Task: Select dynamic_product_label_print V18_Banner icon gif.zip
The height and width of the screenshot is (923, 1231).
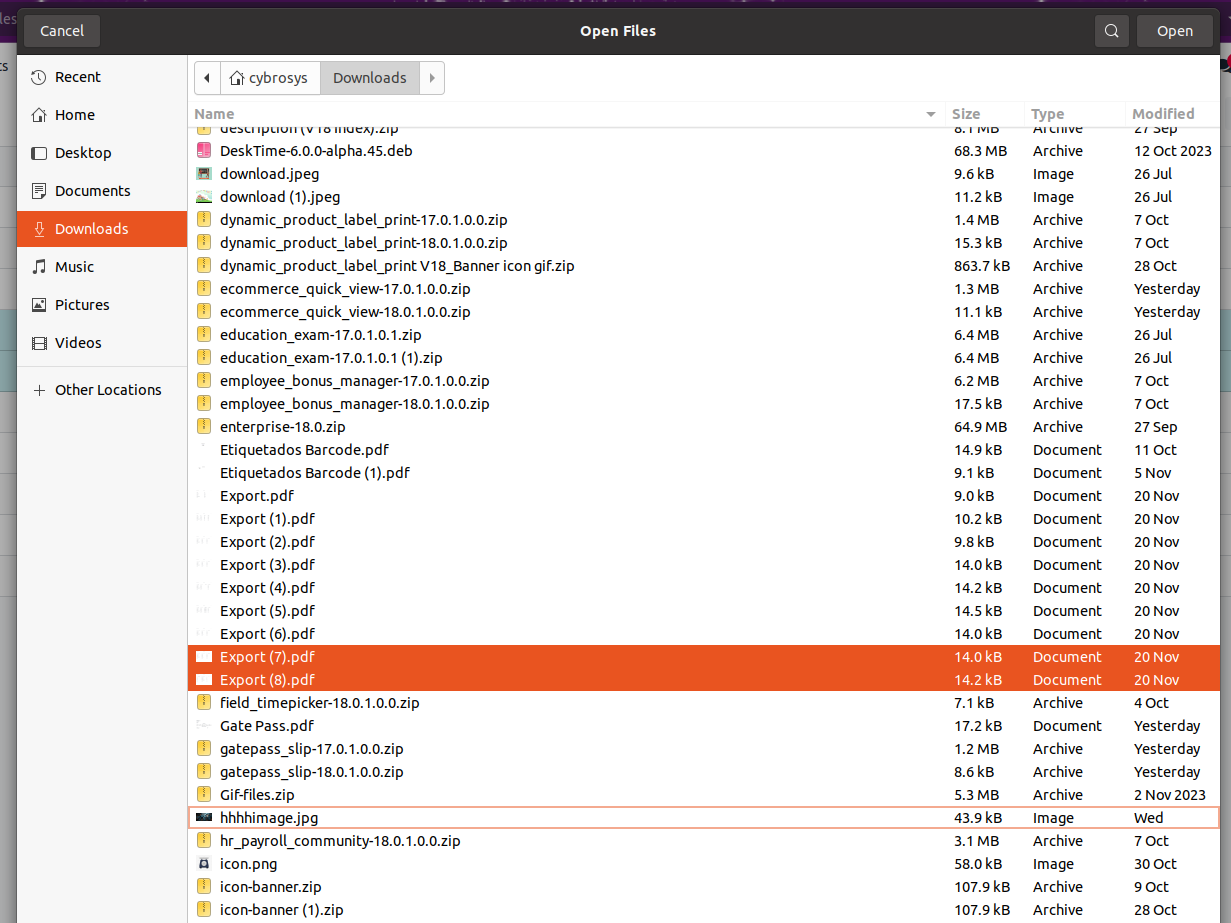Action: click(x=397, y=266)
